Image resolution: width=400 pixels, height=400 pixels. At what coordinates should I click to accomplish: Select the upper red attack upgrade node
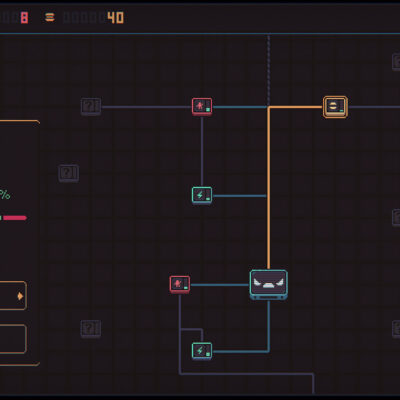pos(202,107)
